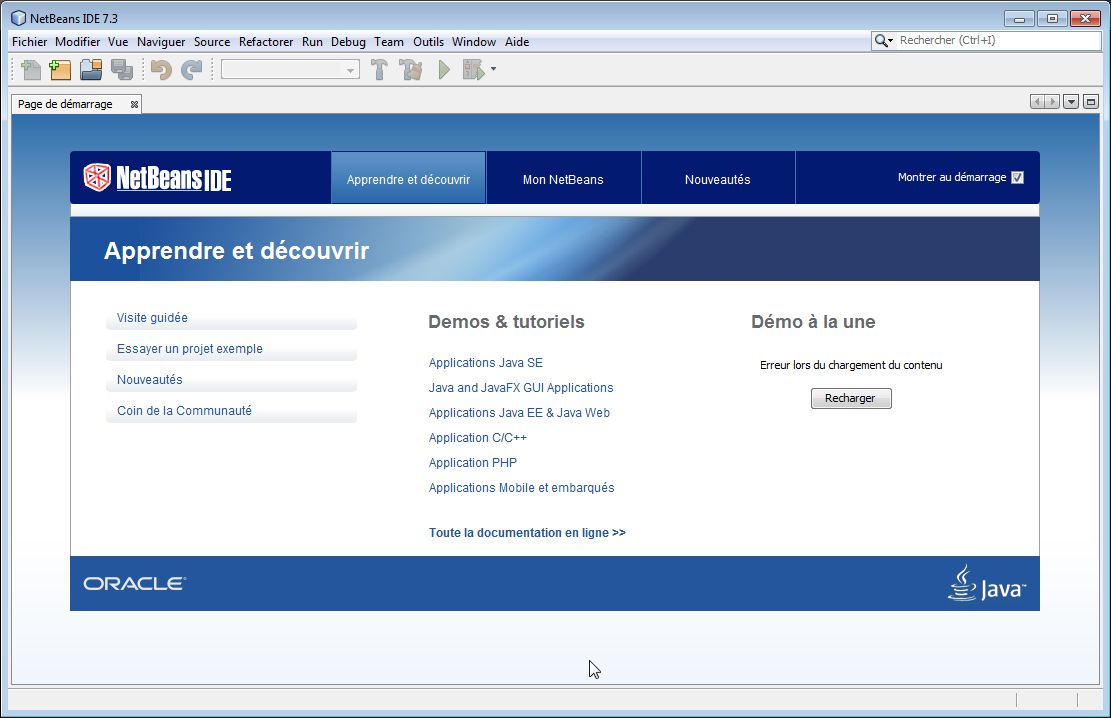This screenshot has height=718, width=1111.
Task: Click the Open Project toolbar icon
Action: (x=91, y=69)
